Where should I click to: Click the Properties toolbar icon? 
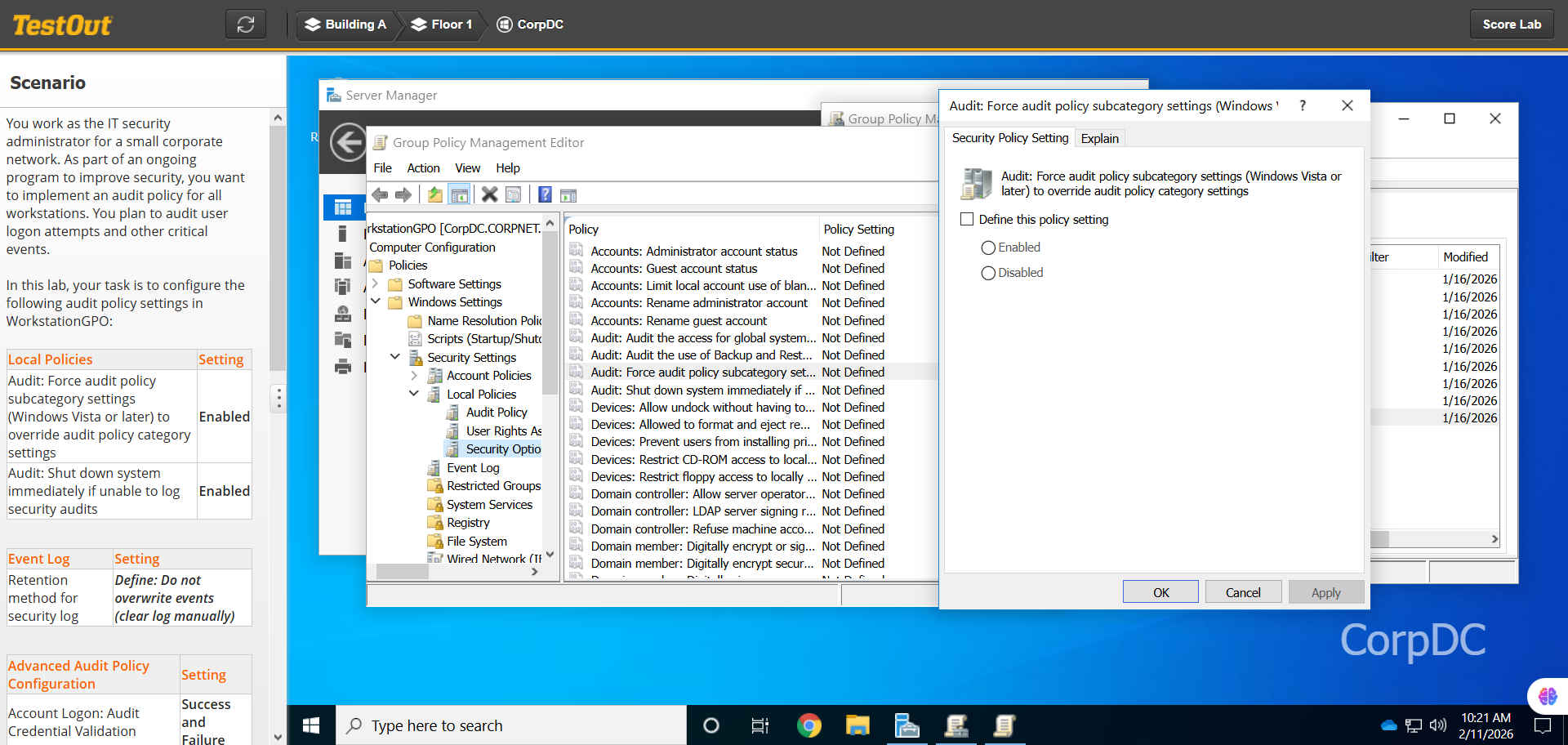click(514, 194)
